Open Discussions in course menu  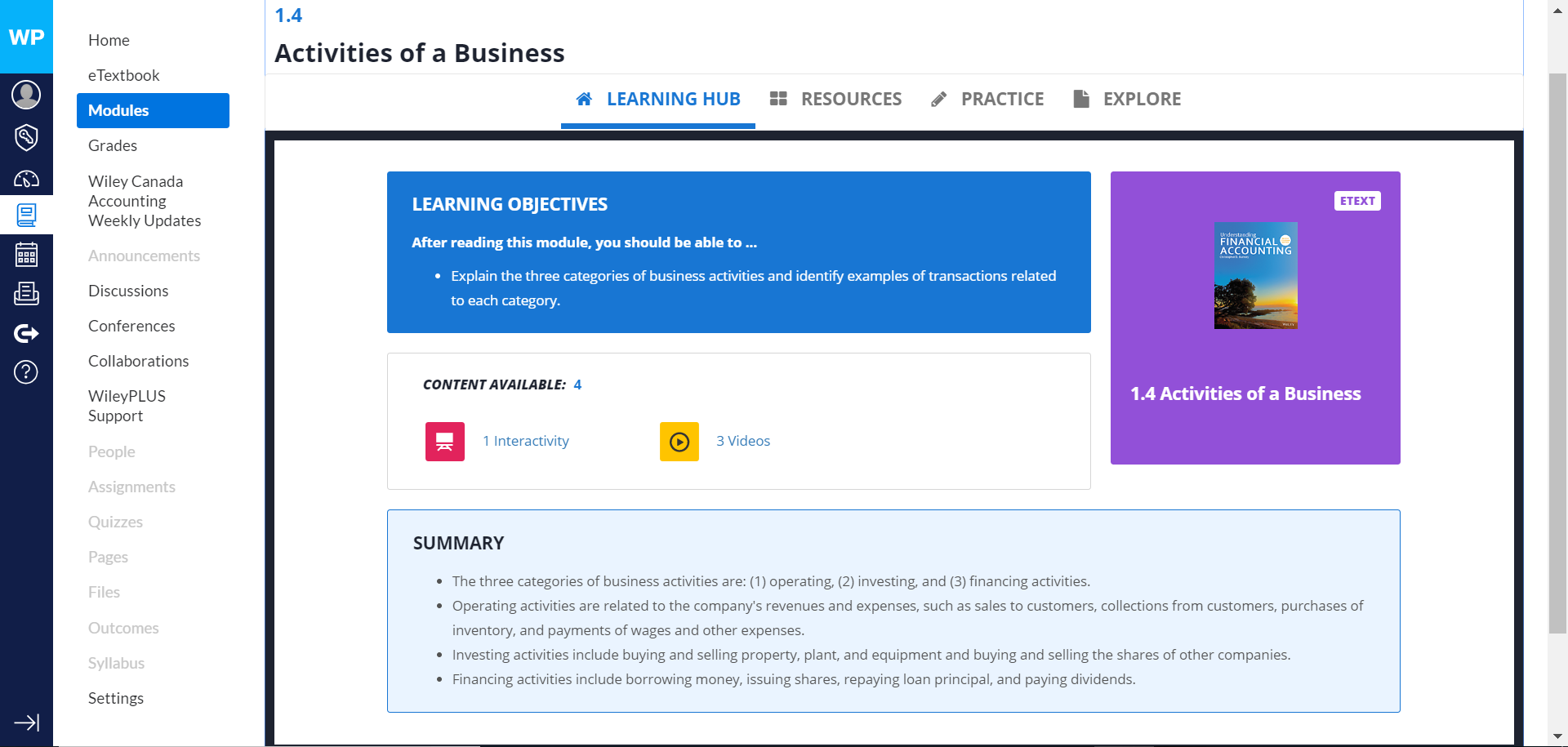128,291
